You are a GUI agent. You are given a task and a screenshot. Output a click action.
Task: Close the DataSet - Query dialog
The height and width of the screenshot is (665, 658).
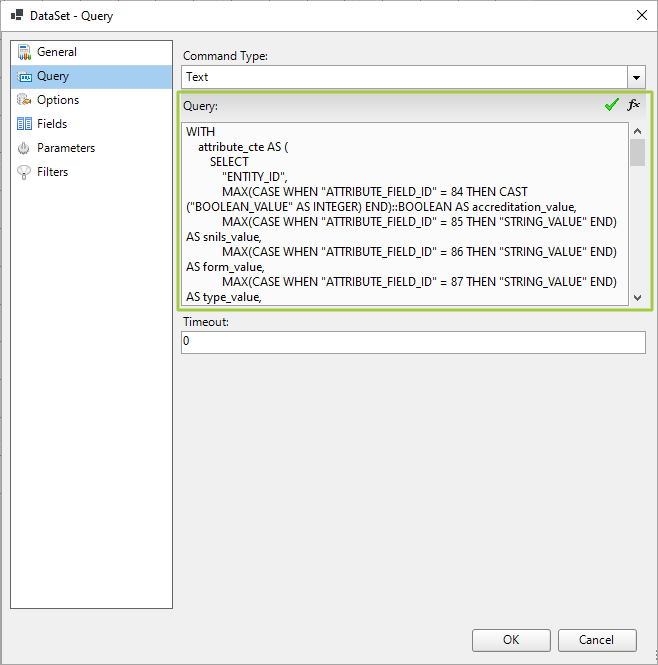pos(640,16)
